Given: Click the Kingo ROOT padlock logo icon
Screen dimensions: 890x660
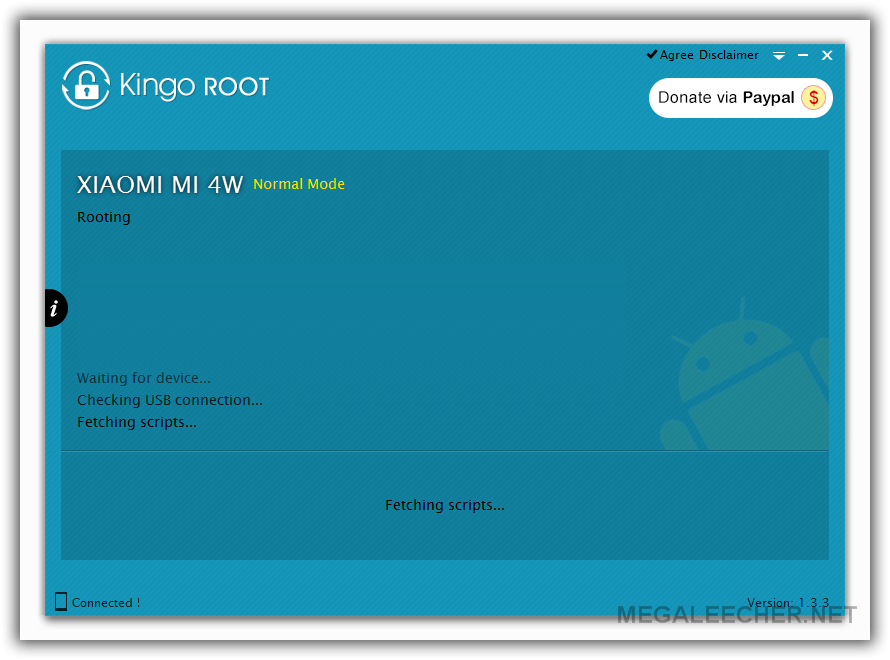Looking at the screenshot, I should [86, 86].
